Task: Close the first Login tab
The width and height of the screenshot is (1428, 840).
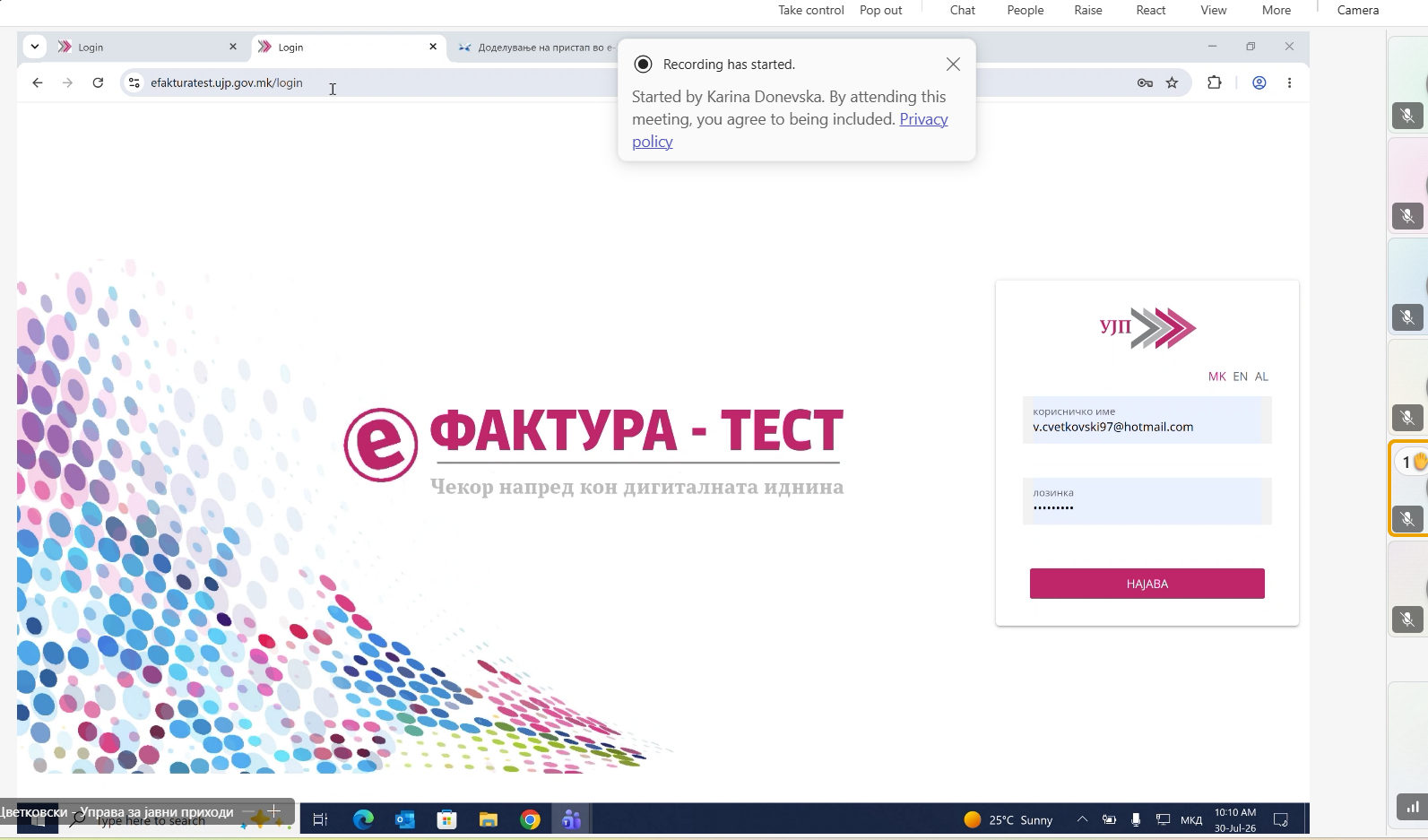Action: point(233,47)
